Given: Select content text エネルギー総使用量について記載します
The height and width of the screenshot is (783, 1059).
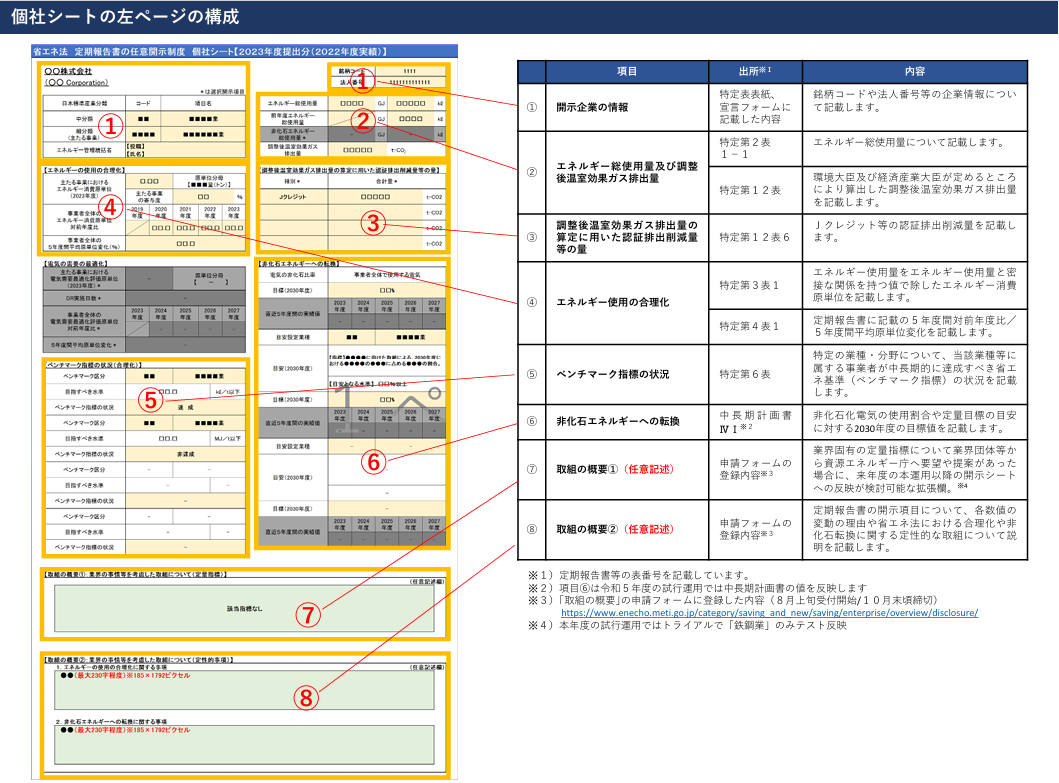Looking at the screenshot, I should tap(908, 142).
